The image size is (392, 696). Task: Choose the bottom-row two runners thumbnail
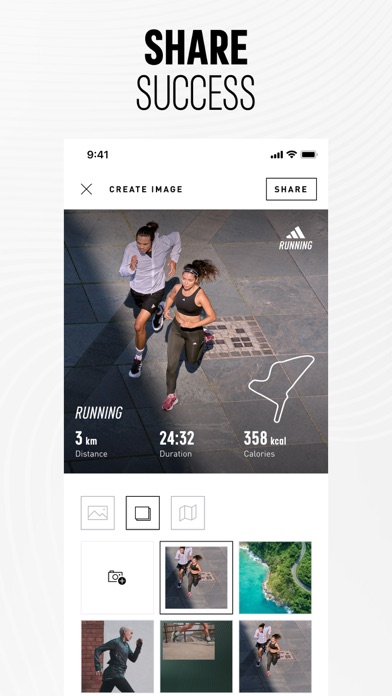coord(275,656)
